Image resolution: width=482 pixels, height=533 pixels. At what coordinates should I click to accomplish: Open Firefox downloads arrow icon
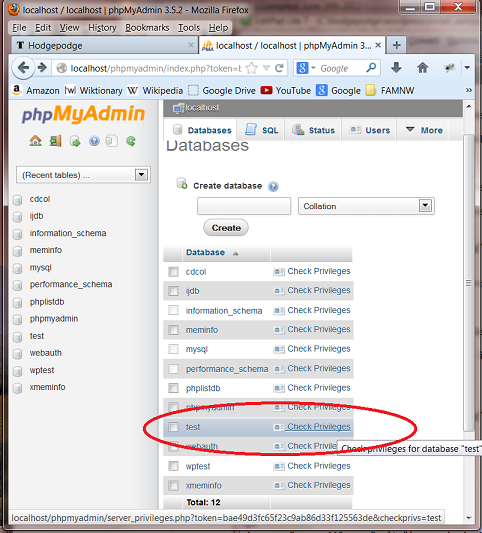(396, 68)
